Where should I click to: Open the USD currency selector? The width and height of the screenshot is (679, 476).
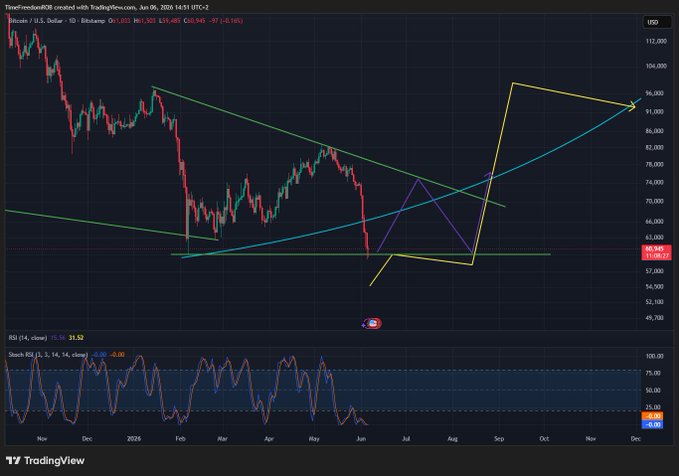(656, 22)
